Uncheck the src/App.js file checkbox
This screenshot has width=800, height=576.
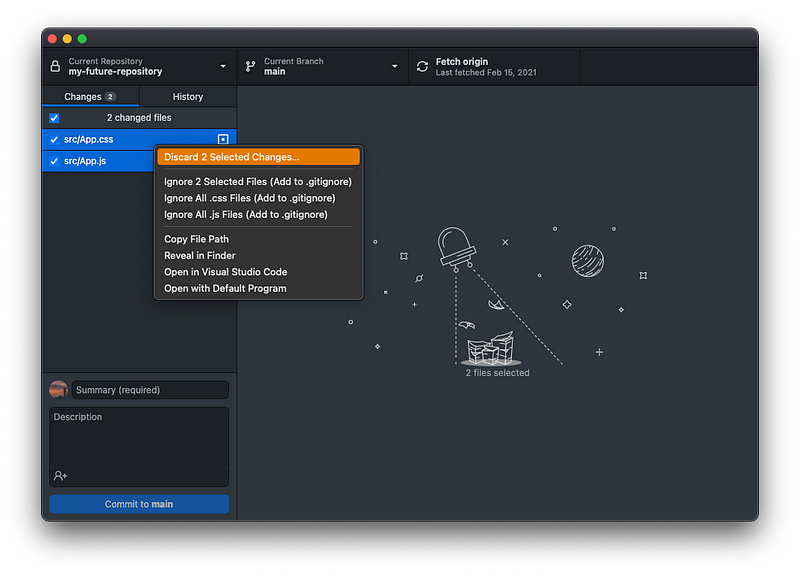click(54, 161)
